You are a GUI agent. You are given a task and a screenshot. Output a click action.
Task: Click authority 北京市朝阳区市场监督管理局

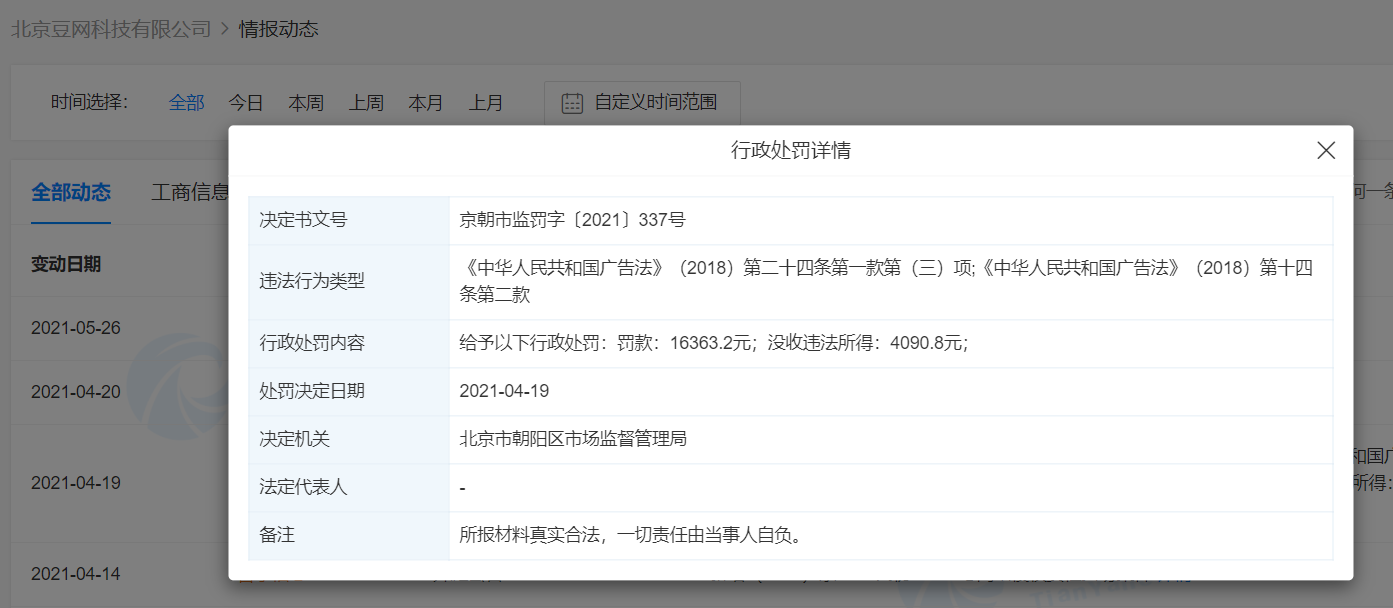(x=572, y=439)
